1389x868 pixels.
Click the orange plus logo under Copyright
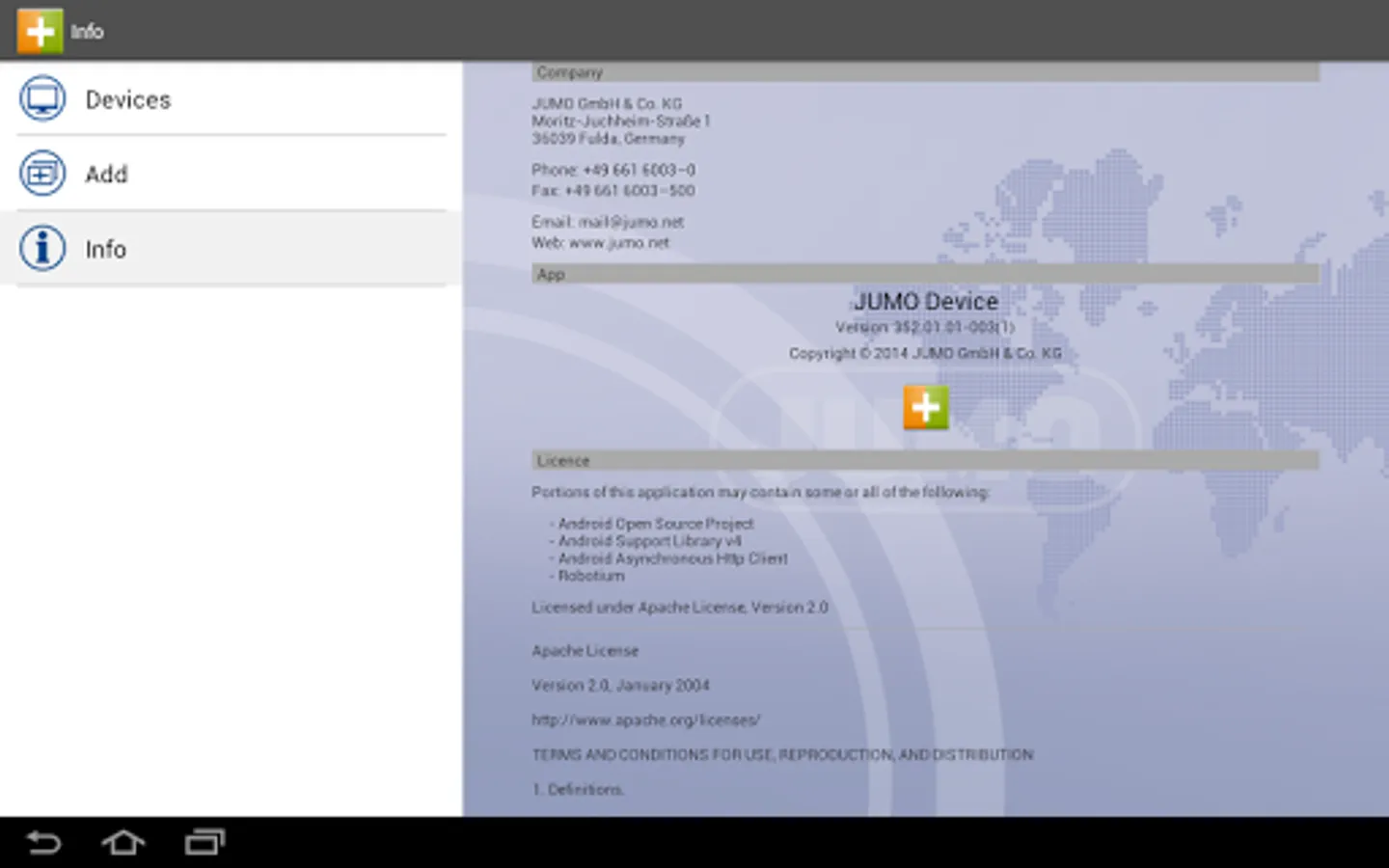coord(926,407)
